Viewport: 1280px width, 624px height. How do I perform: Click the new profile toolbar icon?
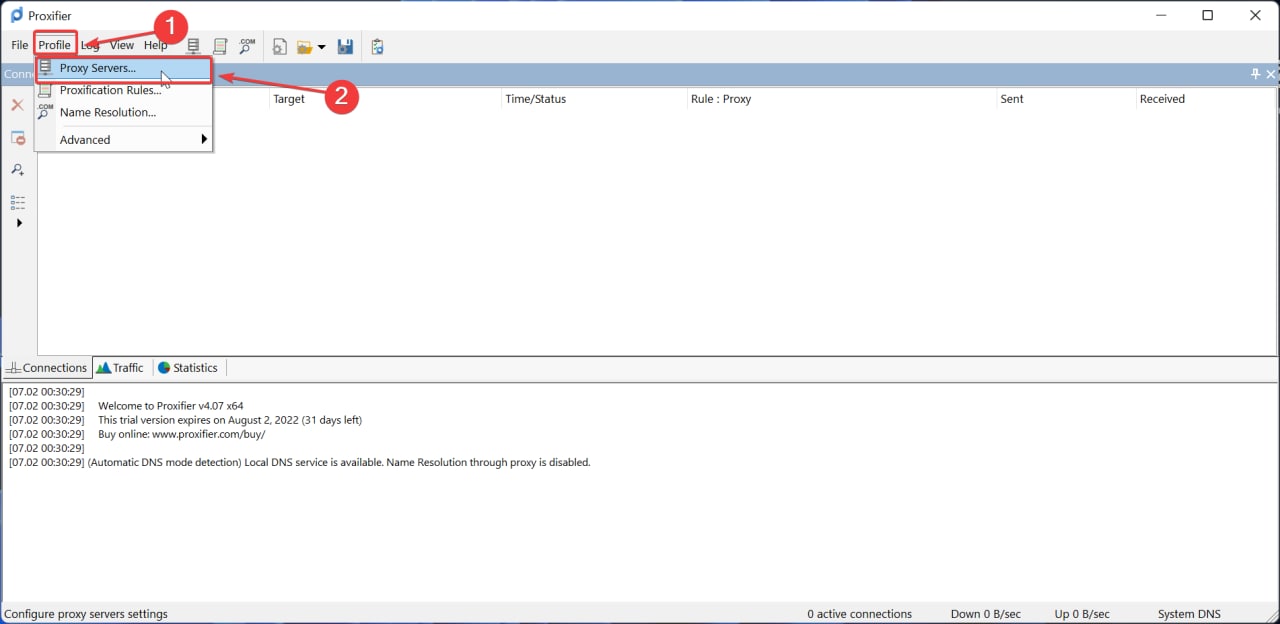point(280,46)
